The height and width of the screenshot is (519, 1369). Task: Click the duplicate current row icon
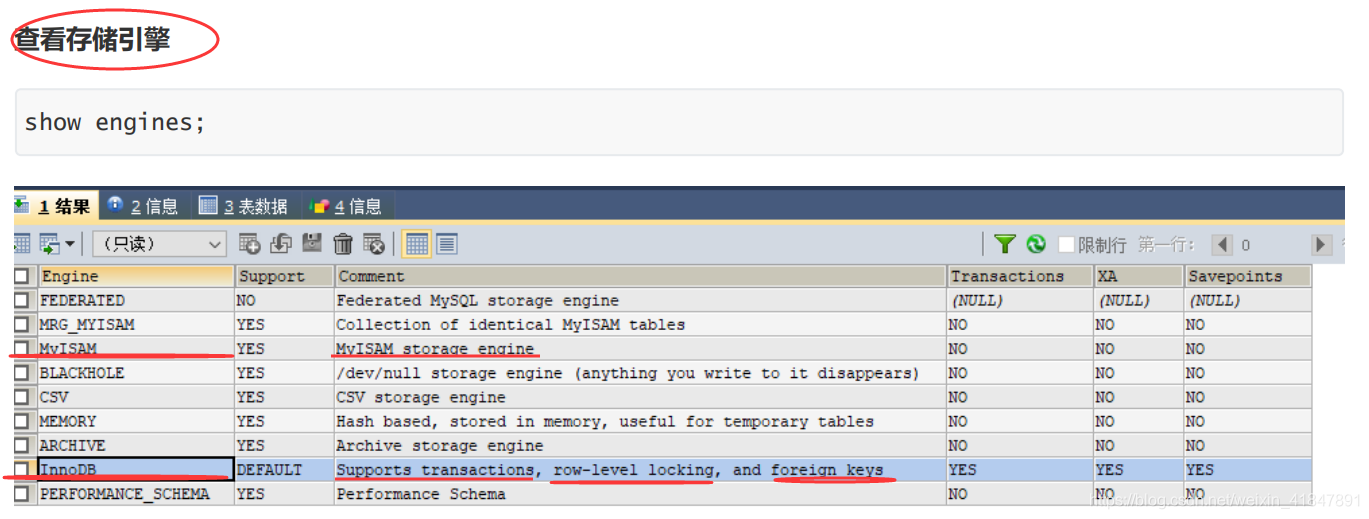(281, 244)
